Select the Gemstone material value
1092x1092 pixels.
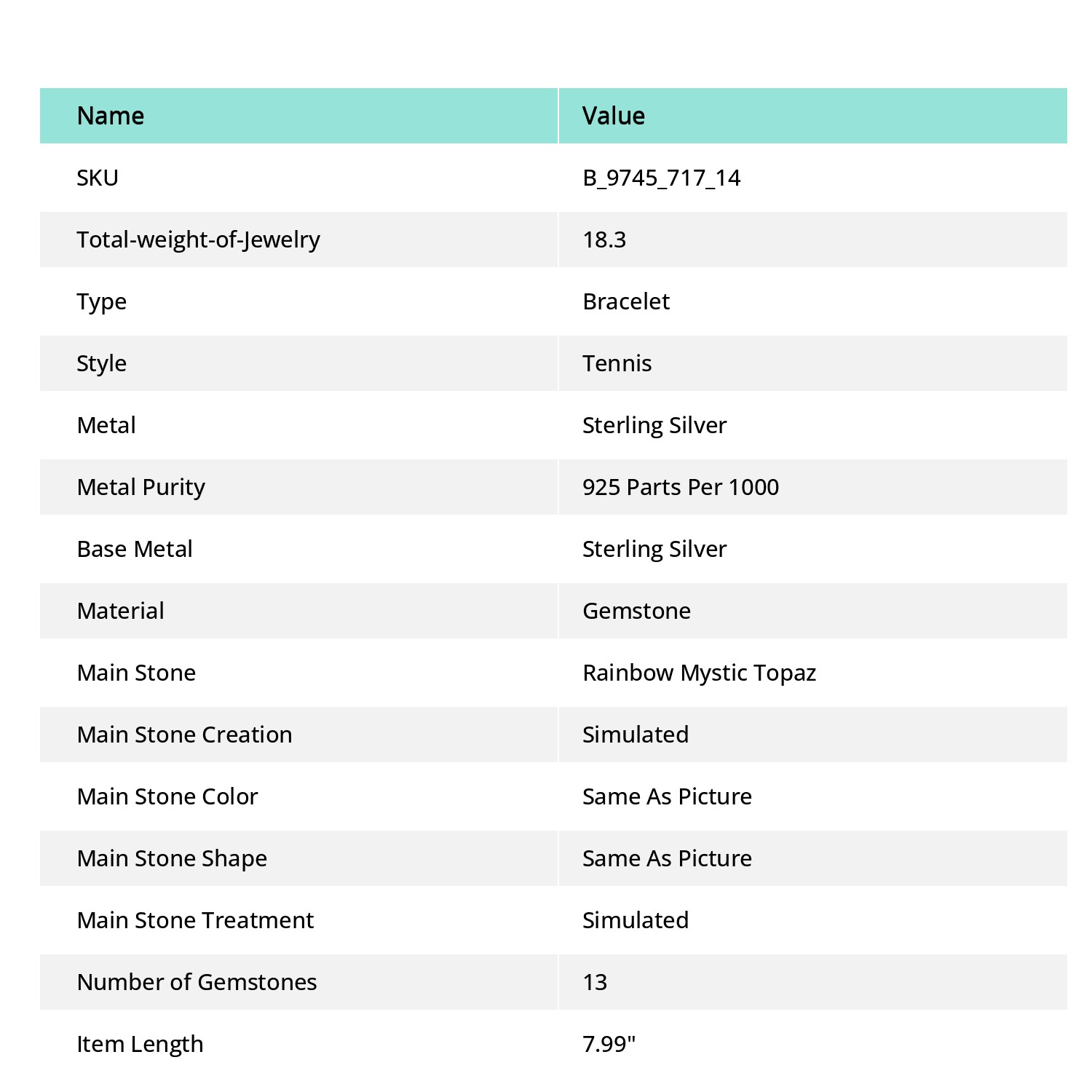pos(636,611)
